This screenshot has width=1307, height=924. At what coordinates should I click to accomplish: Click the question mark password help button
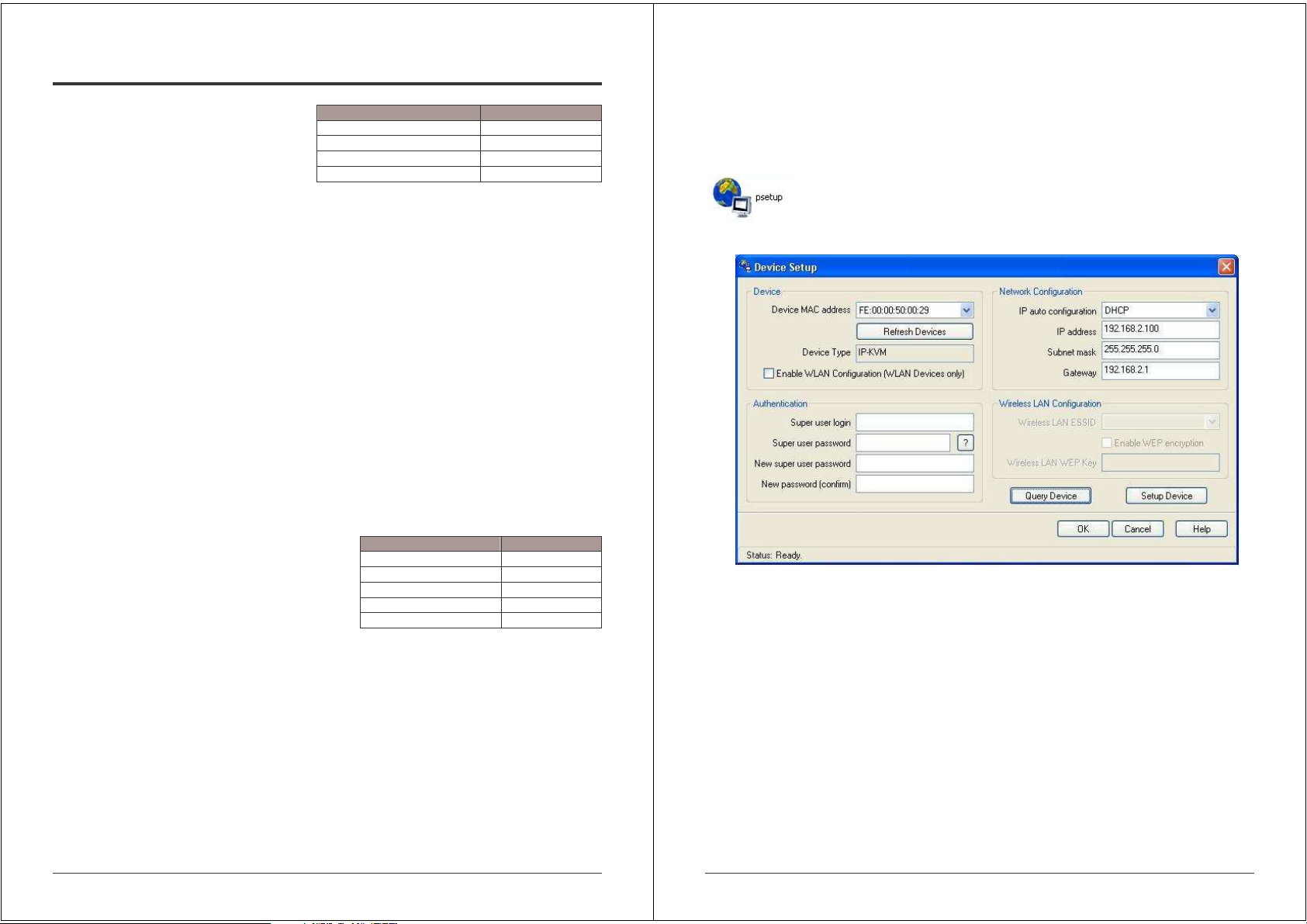(966, 443)
